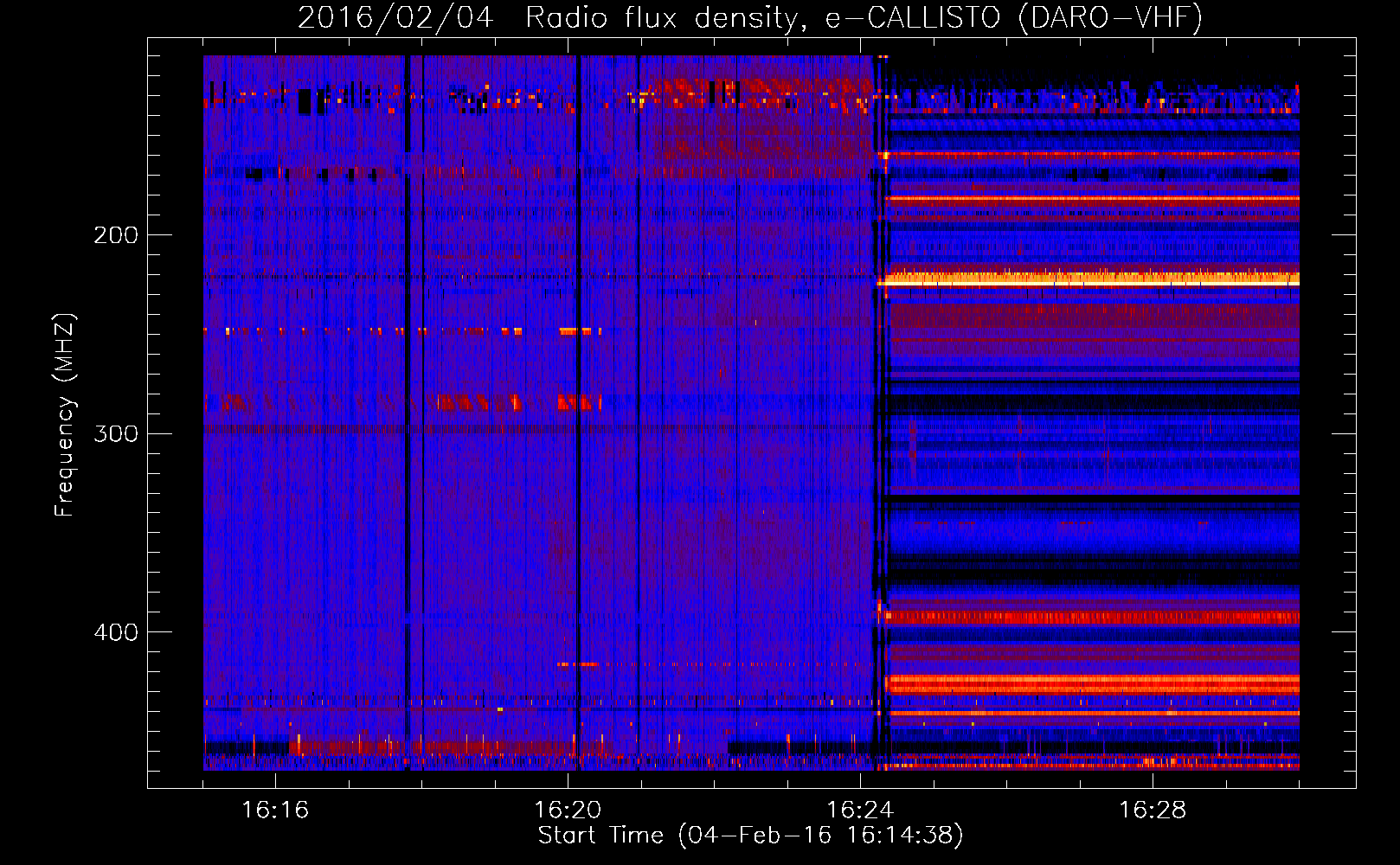Click the '400' frequency tick label
This screenshot has height=865, width=1400.
point(116,632)
